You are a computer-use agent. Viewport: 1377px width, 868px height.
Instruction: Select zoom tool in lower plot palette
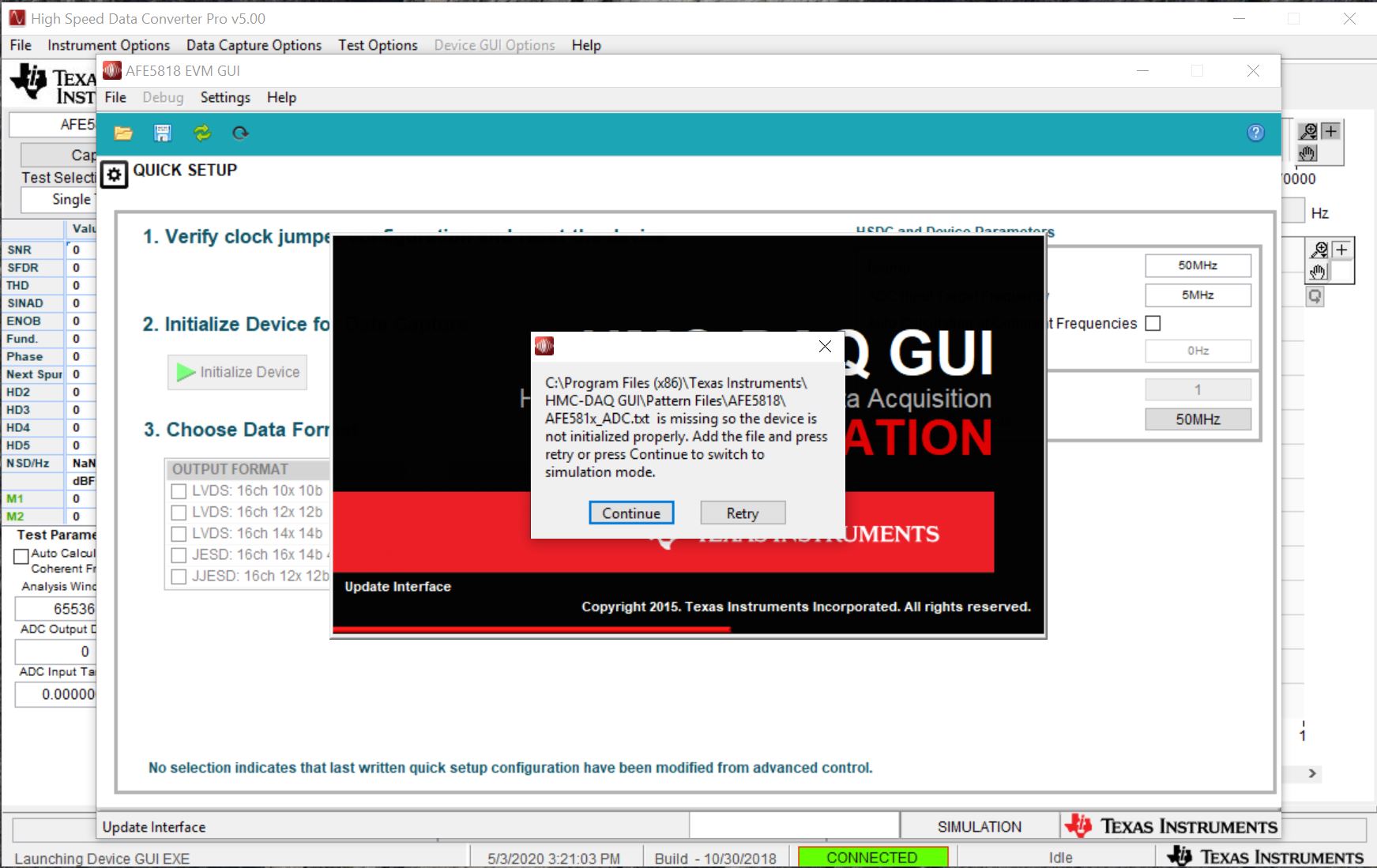tap(1319, 250)
